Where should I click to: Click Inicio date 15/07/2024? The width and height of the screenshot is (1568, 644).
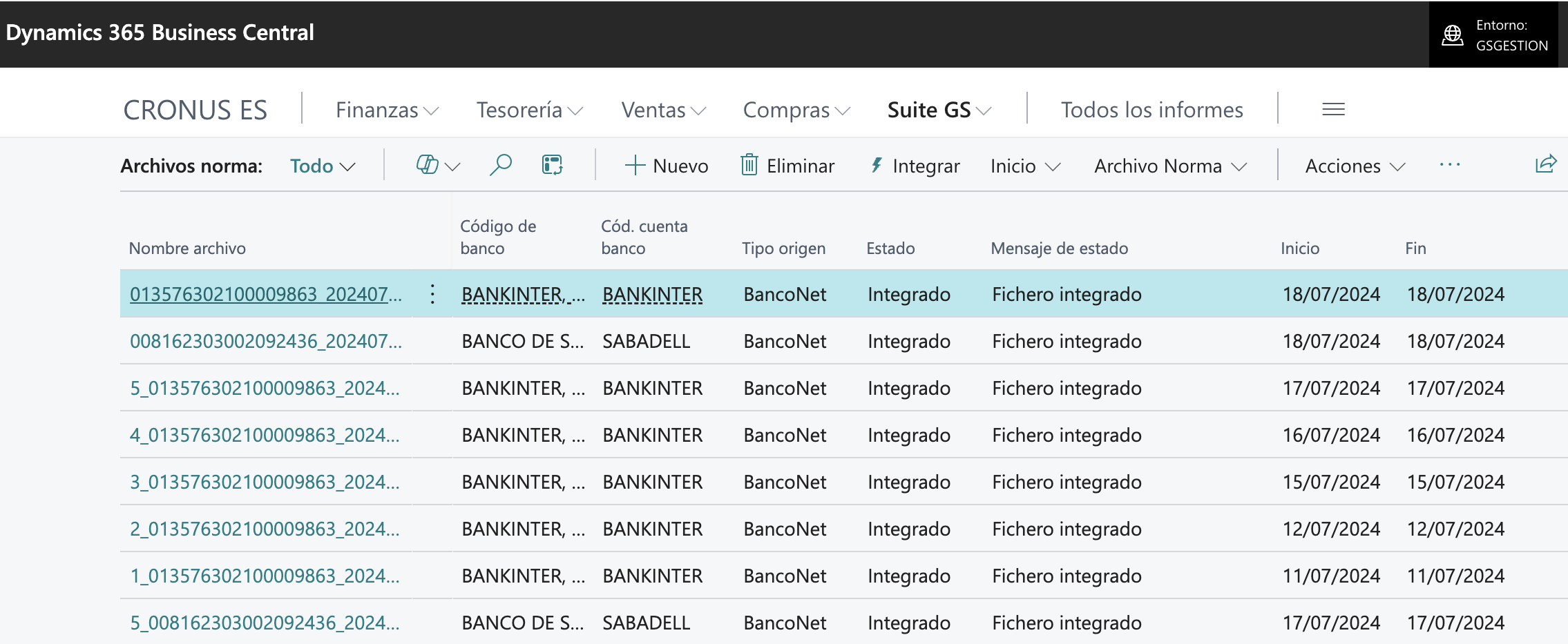pyautogui.click(x=1331, y=482)
